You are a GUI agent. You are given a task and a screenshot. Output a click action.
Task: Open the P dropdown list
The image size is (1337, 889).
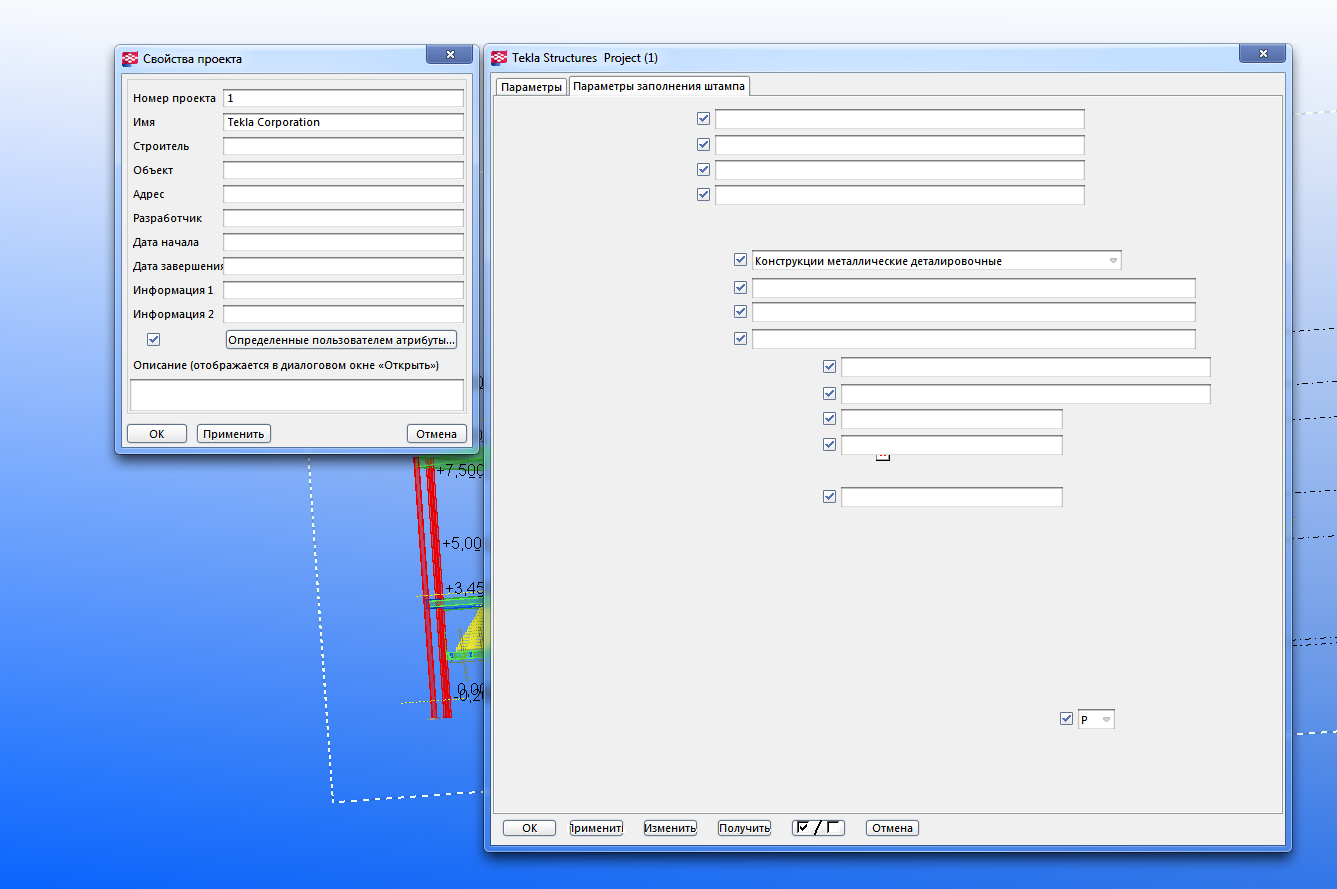click(x=1106, y=720)
